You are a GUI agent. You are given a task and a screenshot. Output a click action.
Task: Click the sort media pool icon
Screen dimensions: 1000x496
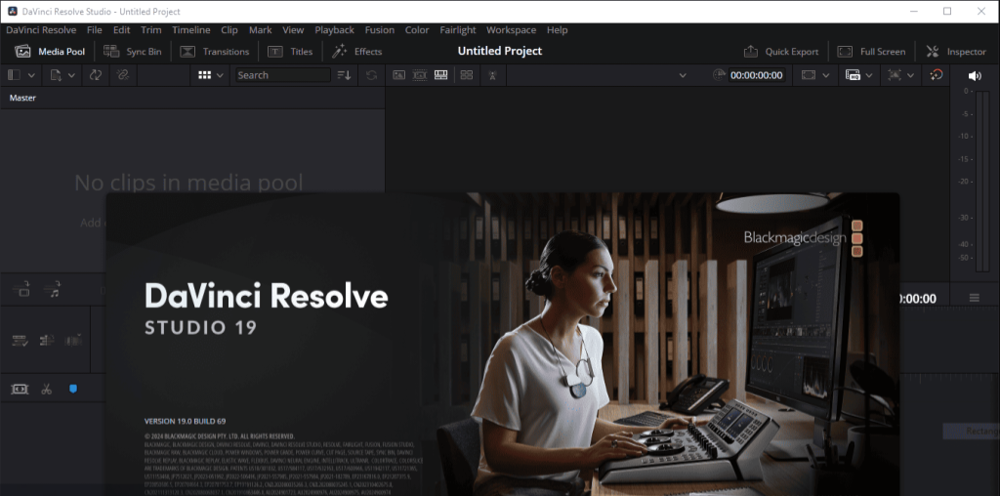coord(344,75)
